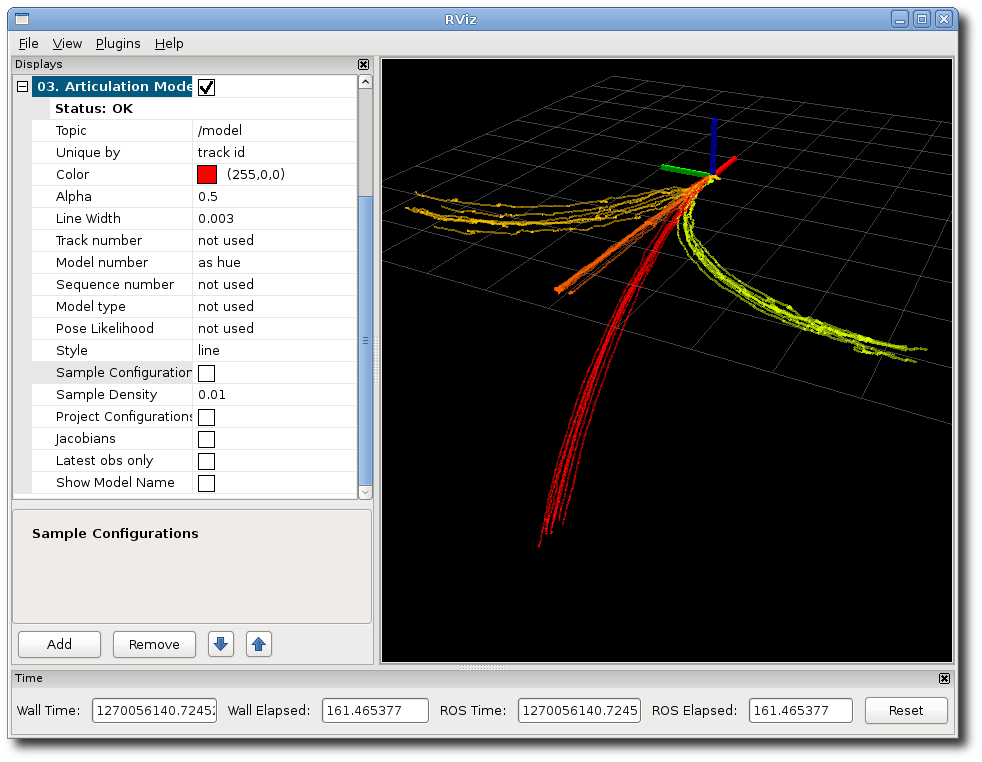982x762 pixels.
Task: Close the Time panel with its X icon
Action: [944, 678]
